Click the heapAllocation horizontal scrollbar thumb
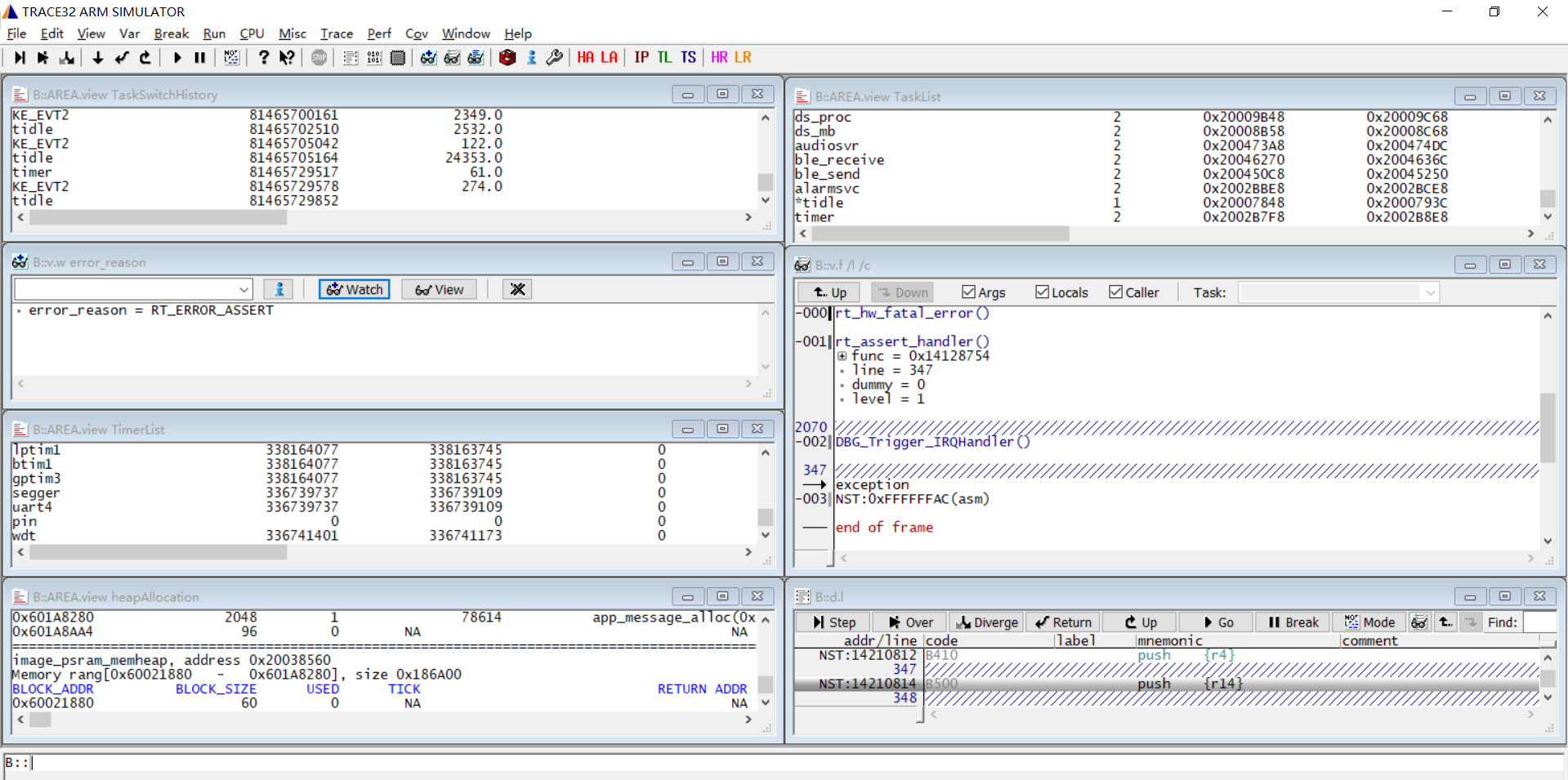The height and width of the screenshot is (780, 1568). [x=40, y=720]
